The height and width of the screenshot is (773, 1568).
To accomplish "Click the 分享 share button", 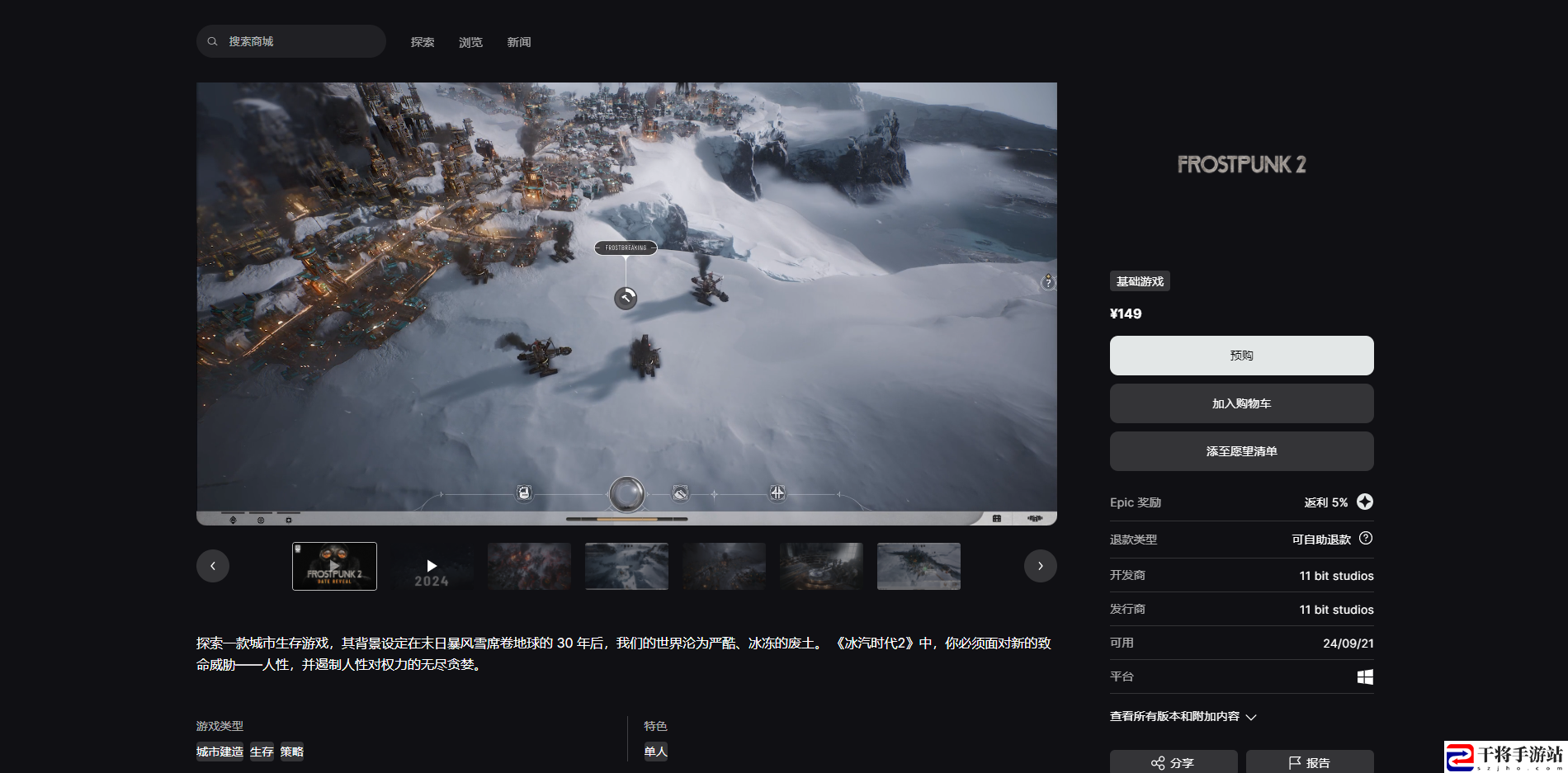I will (1174, 762).
